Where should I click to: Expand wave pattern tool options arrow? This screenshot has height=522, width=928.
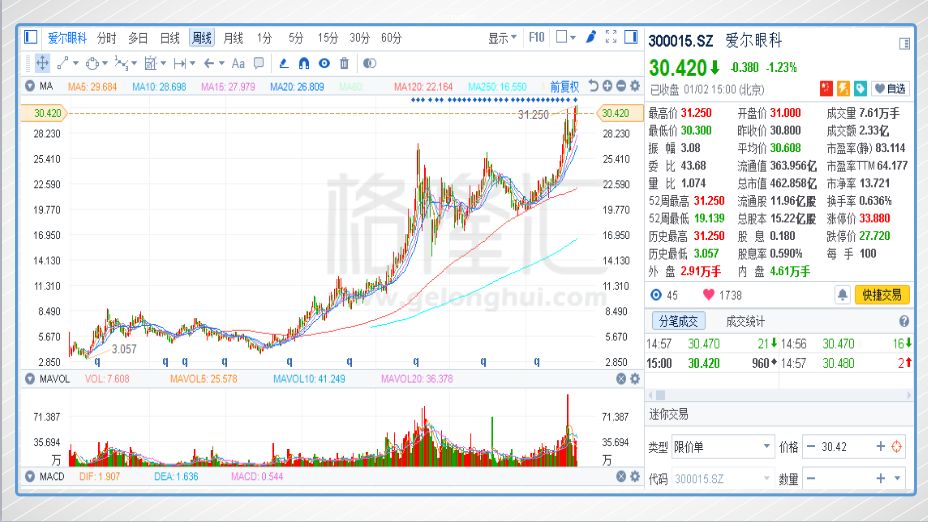[x=134, y=63]
